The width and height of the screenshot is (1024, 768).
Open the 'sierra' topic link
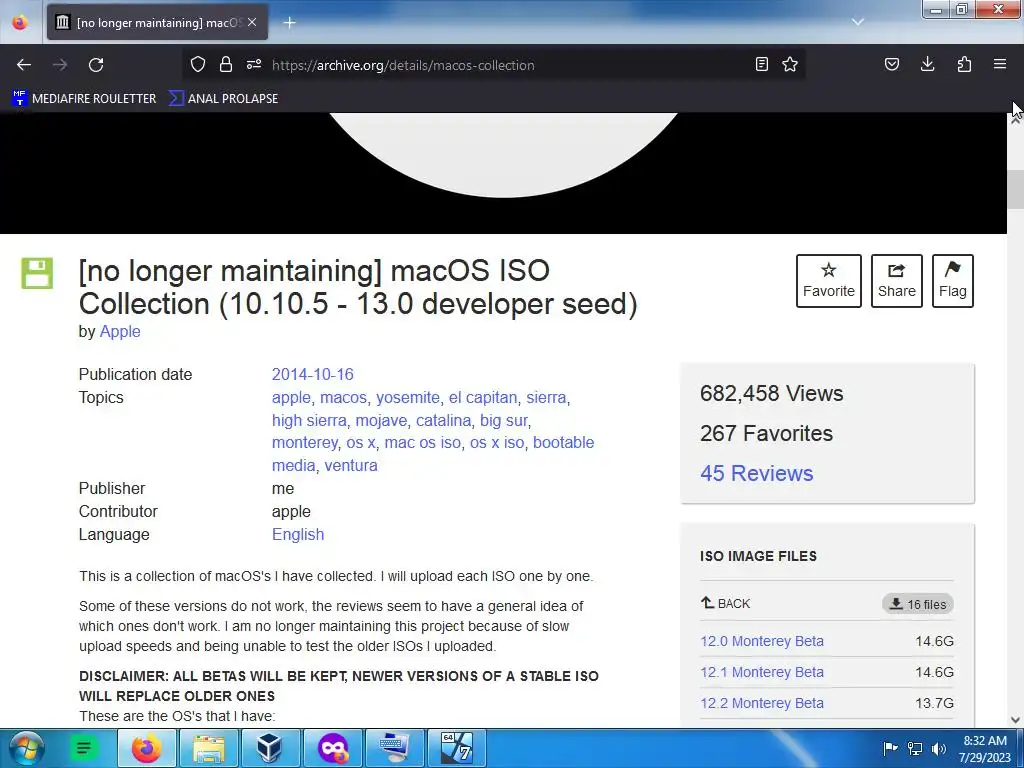[546, 397]
